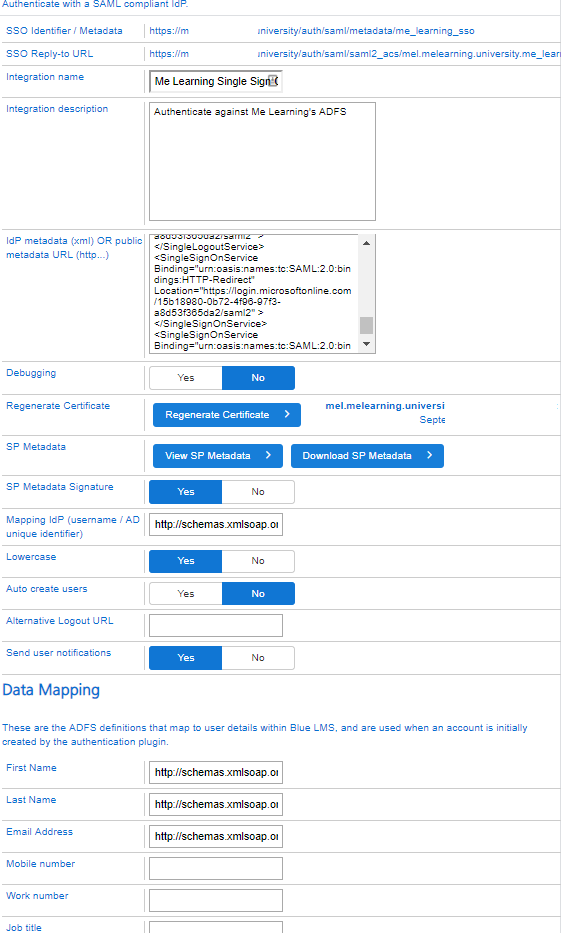Viewport: 565px width, 933px height.
Task: Click Download SP Metadata button
Action: (367, 456)
